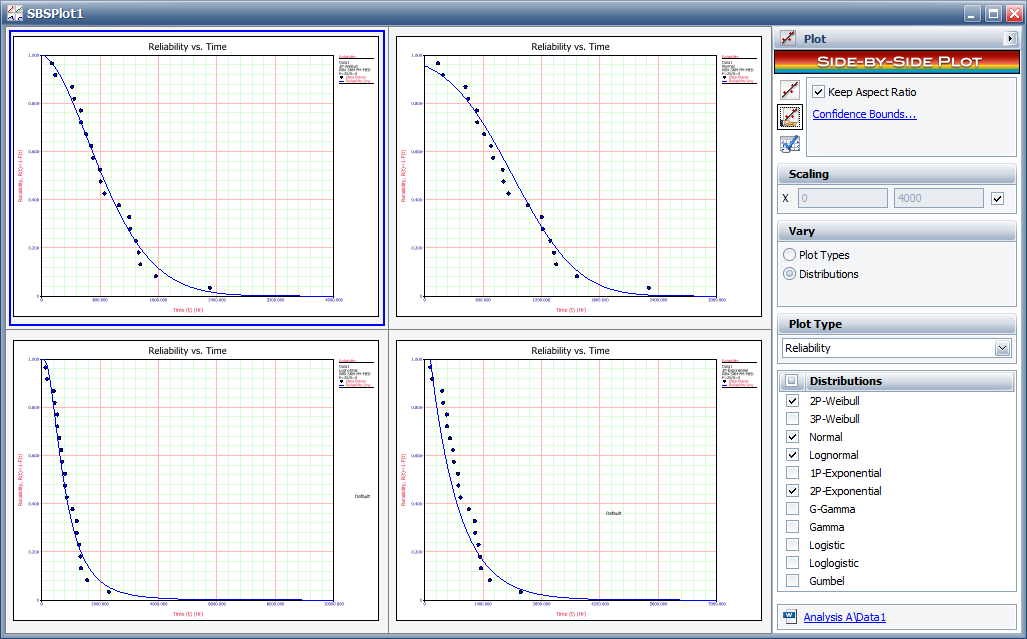Open the Confidence Bounds link
Screen dimensions: 1027x639
tap(864, 114)
